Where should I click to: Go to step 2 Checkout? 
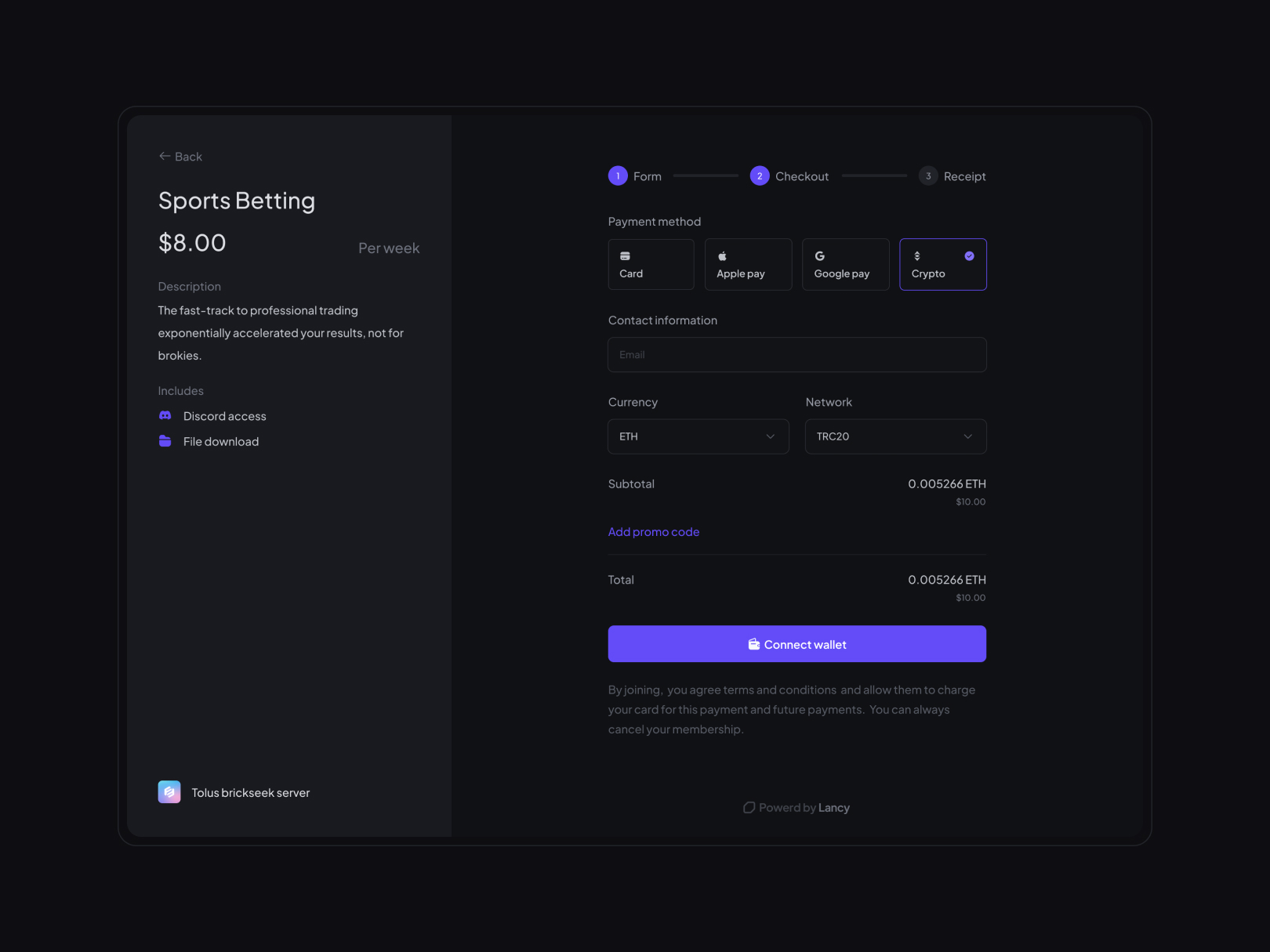[789, 176]
